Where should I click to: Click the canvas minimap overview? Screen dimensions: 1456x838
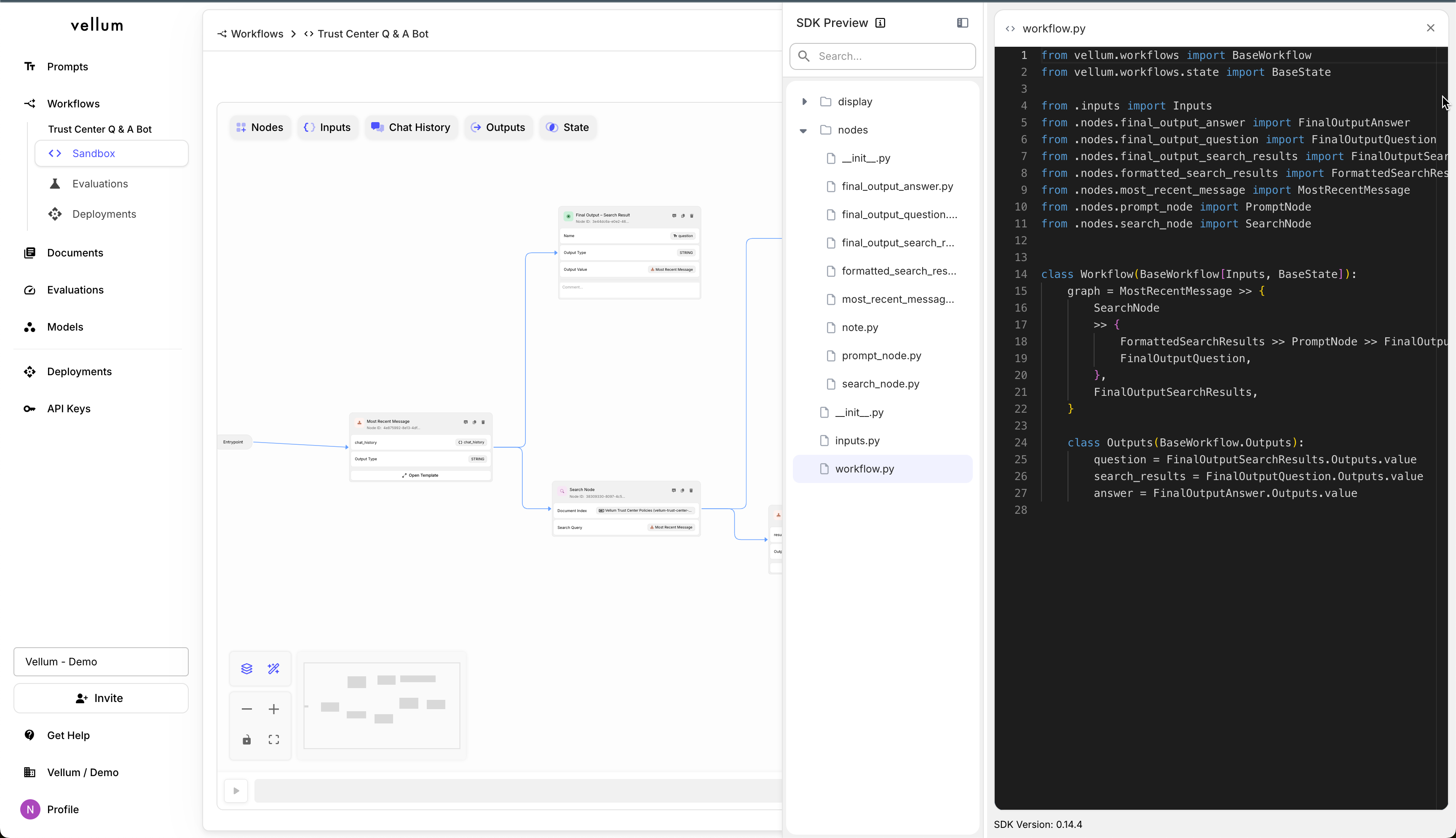[382, 705]
